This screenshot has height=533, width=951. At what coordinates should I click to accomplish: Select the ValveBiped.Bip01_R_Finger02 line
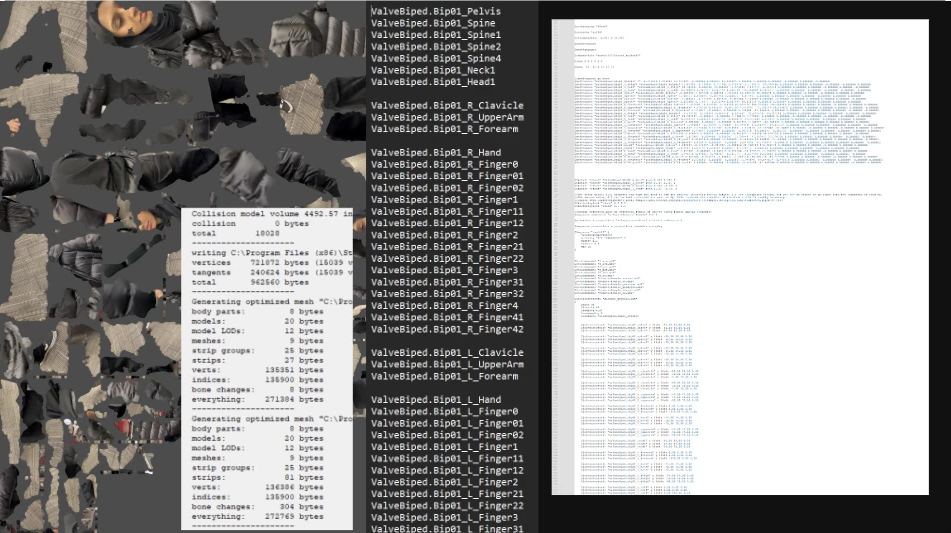[x=448, y=188]
